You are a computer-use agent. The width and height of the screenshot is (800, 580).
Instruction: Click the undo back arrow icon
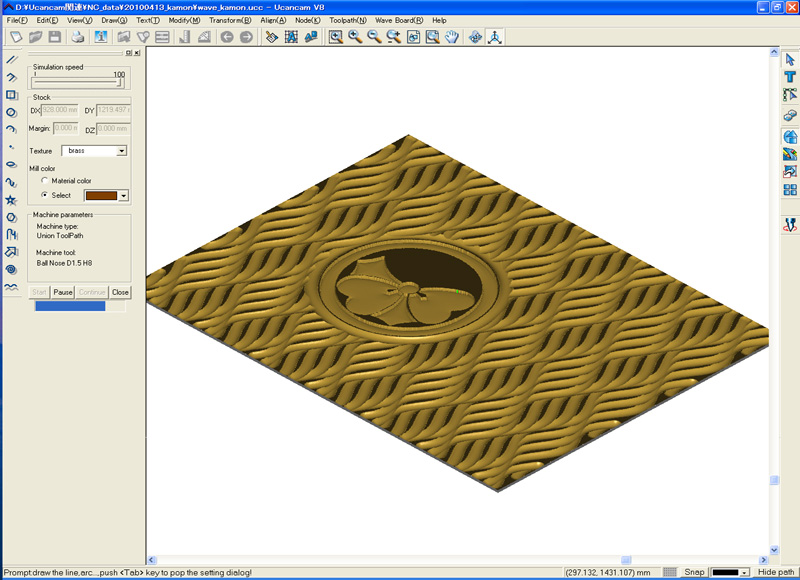[227, 37]
